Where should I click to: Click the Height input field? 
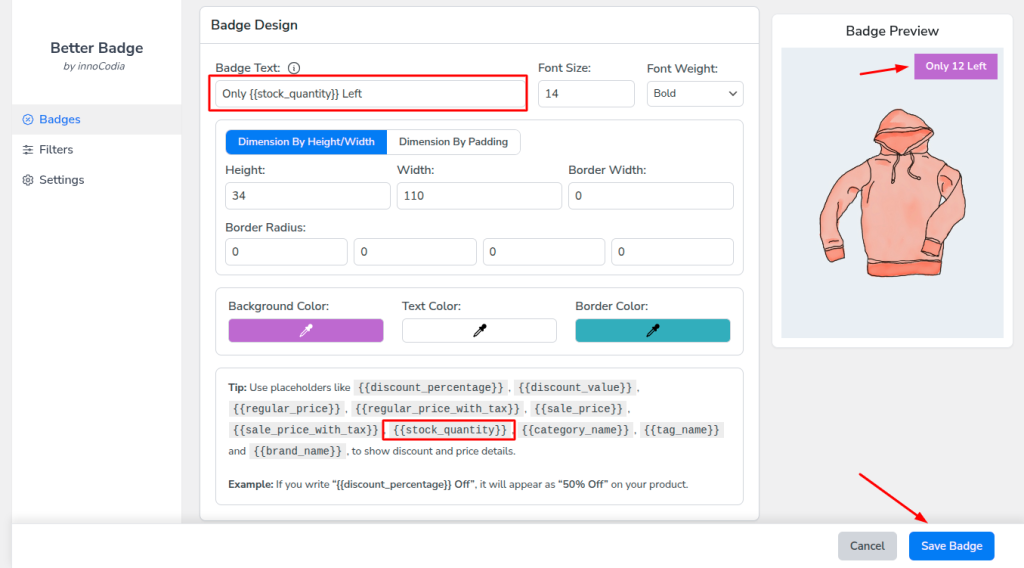[308, 196]
